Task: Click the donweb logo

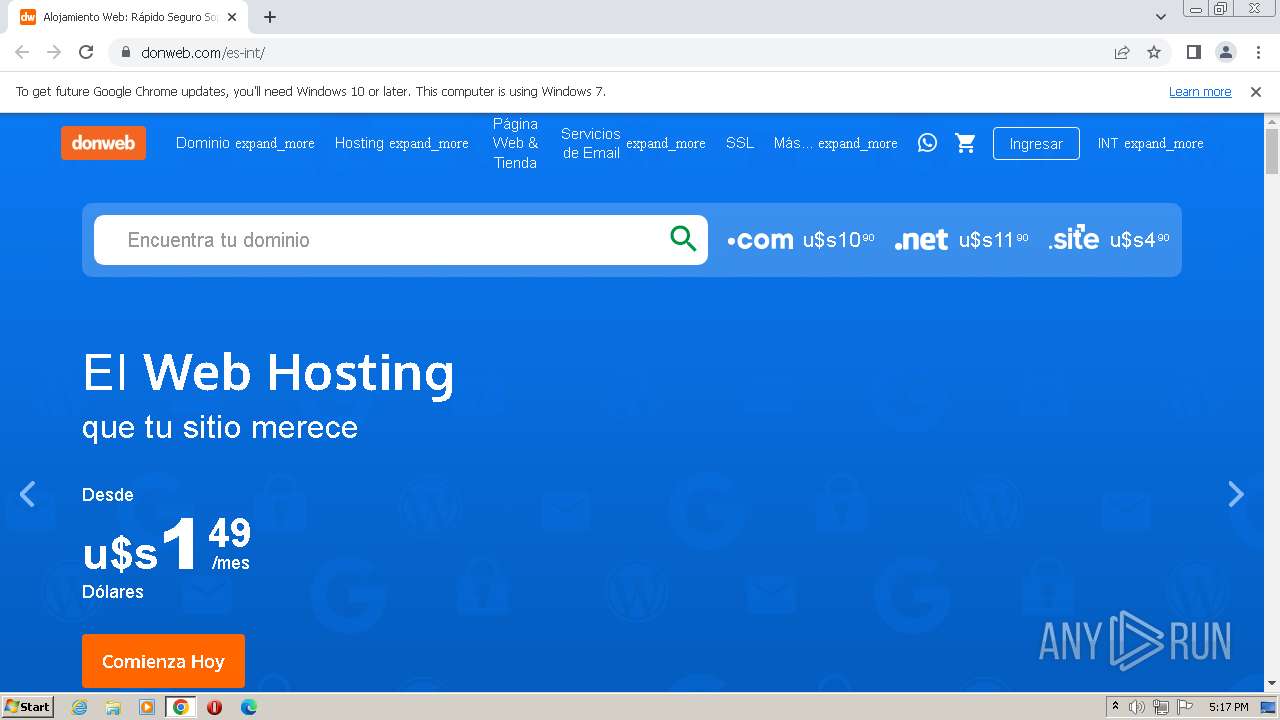Action: click(x=103, y=143)
